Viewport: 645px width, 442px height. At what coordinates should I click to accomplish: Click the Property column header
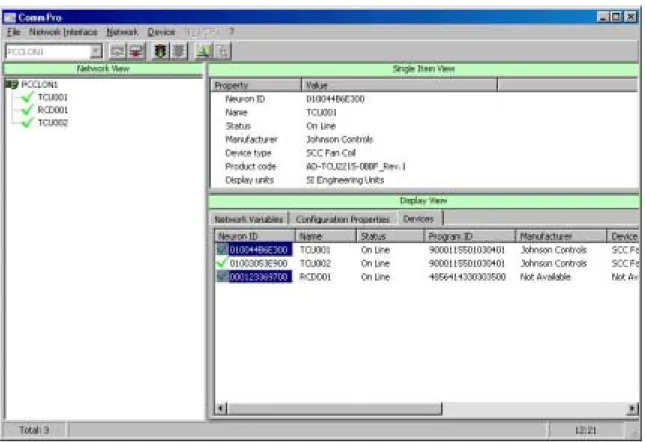(x=257, y=85)
